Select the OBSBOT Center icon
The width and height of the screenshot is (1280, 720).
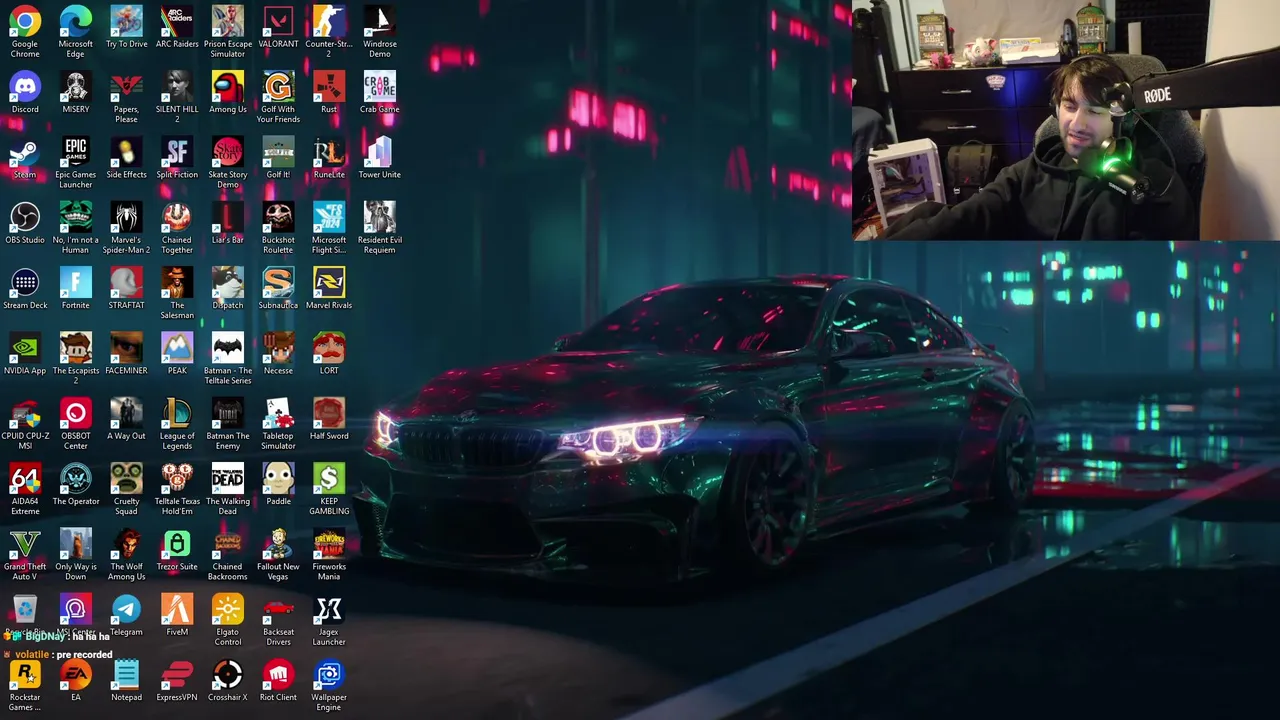[75, 414]
